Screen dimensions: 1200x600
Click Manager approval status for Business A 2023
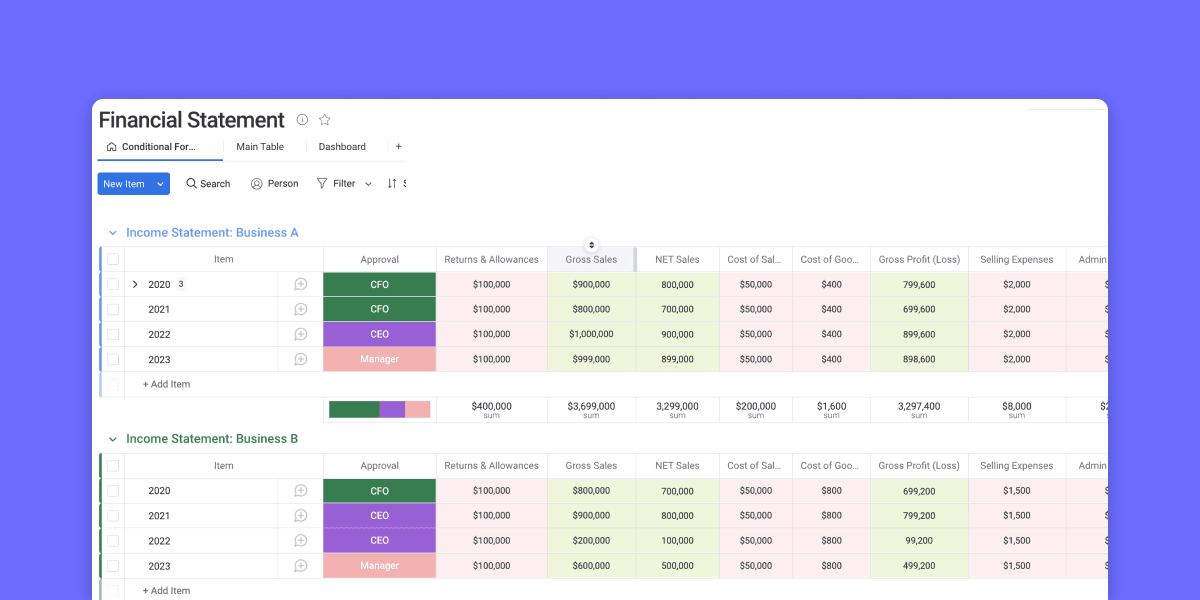click(380, 359)
